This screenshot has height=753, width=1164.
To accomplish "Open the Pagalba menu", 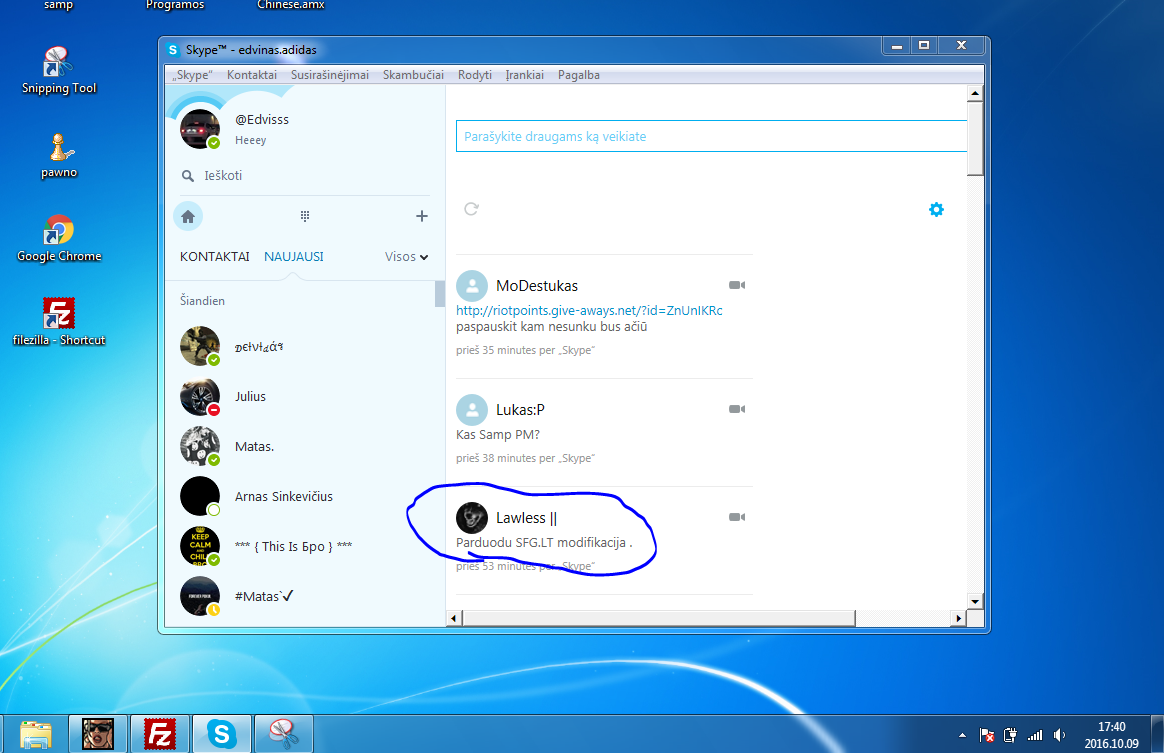I will pyautogui.click(x=579, y=75).
